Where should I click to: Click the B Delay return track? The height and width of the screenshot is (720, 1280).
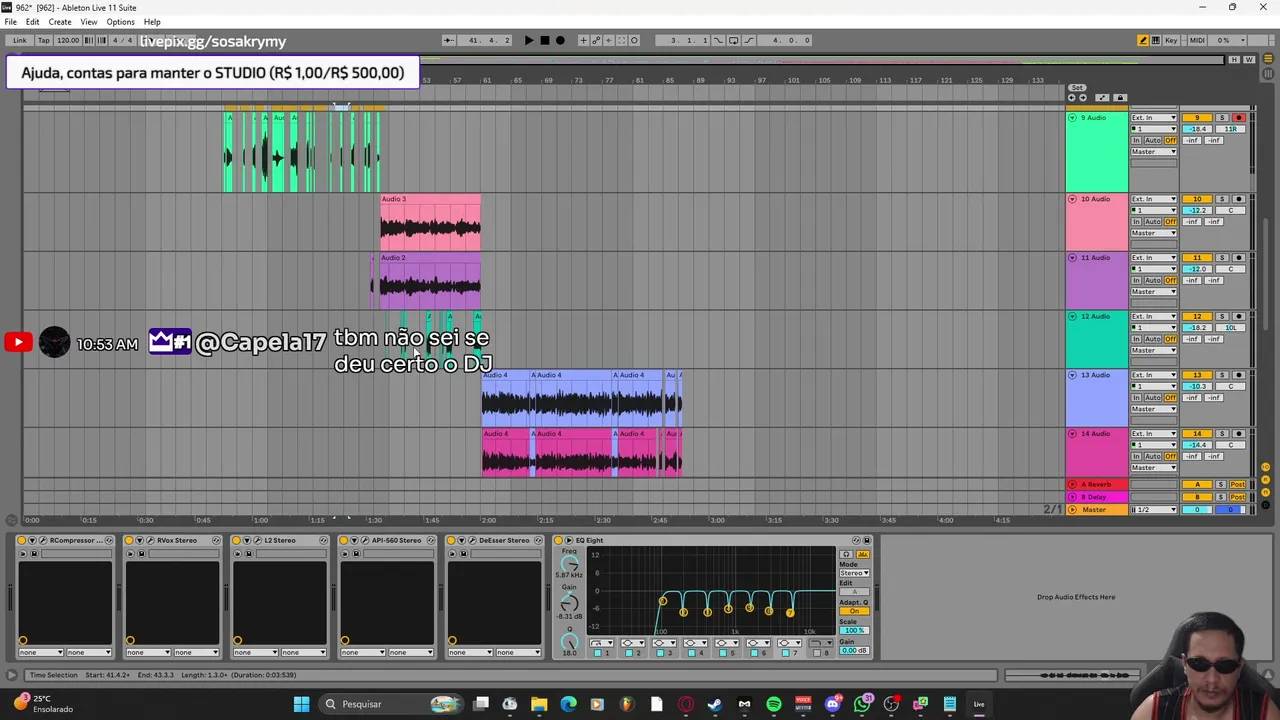coord(1096,497)
